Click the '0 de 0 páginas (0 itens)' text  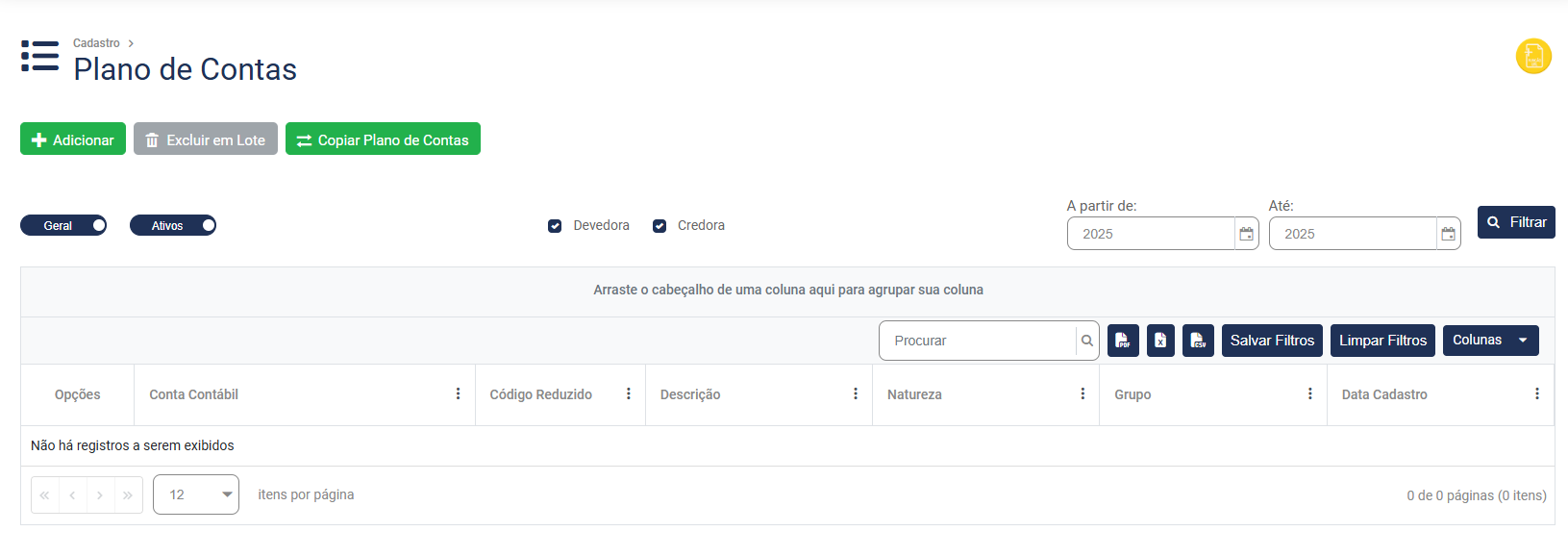click(x=1477, y=495)
